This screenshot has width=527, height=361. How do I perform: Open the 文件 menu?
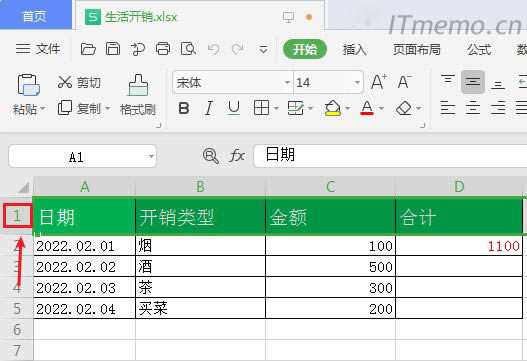point(38,49)
